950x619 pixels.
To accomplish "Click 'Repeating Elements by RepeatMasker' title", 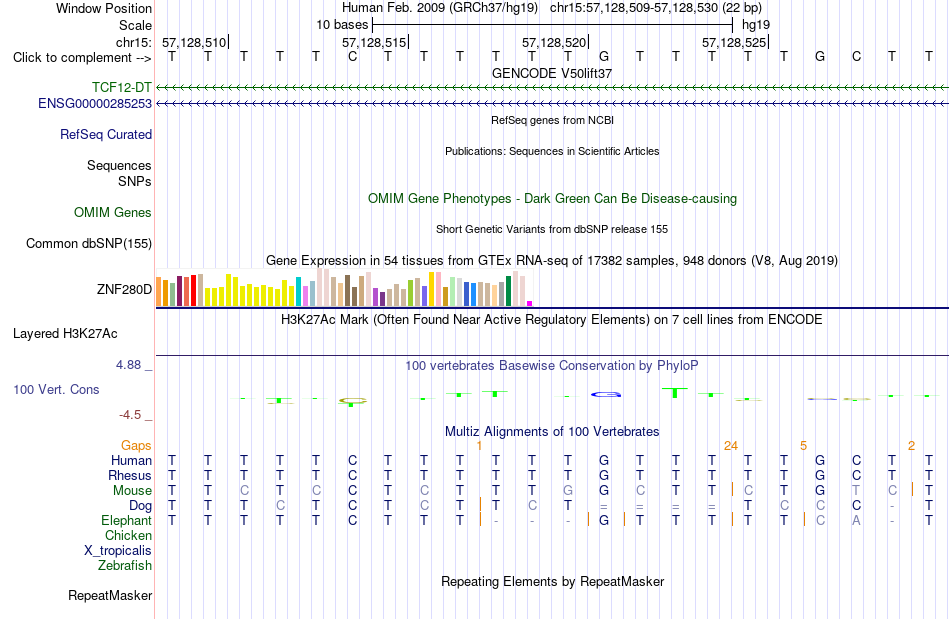I will pos(552,582).
